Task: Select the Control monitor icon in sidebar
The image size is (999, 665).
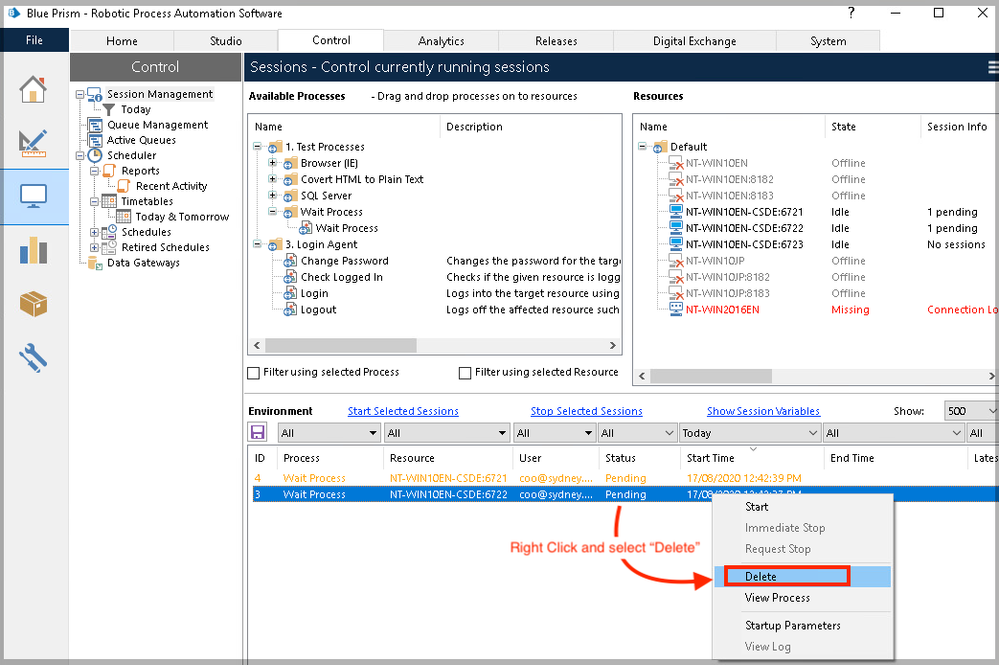Action: point(34,196)
